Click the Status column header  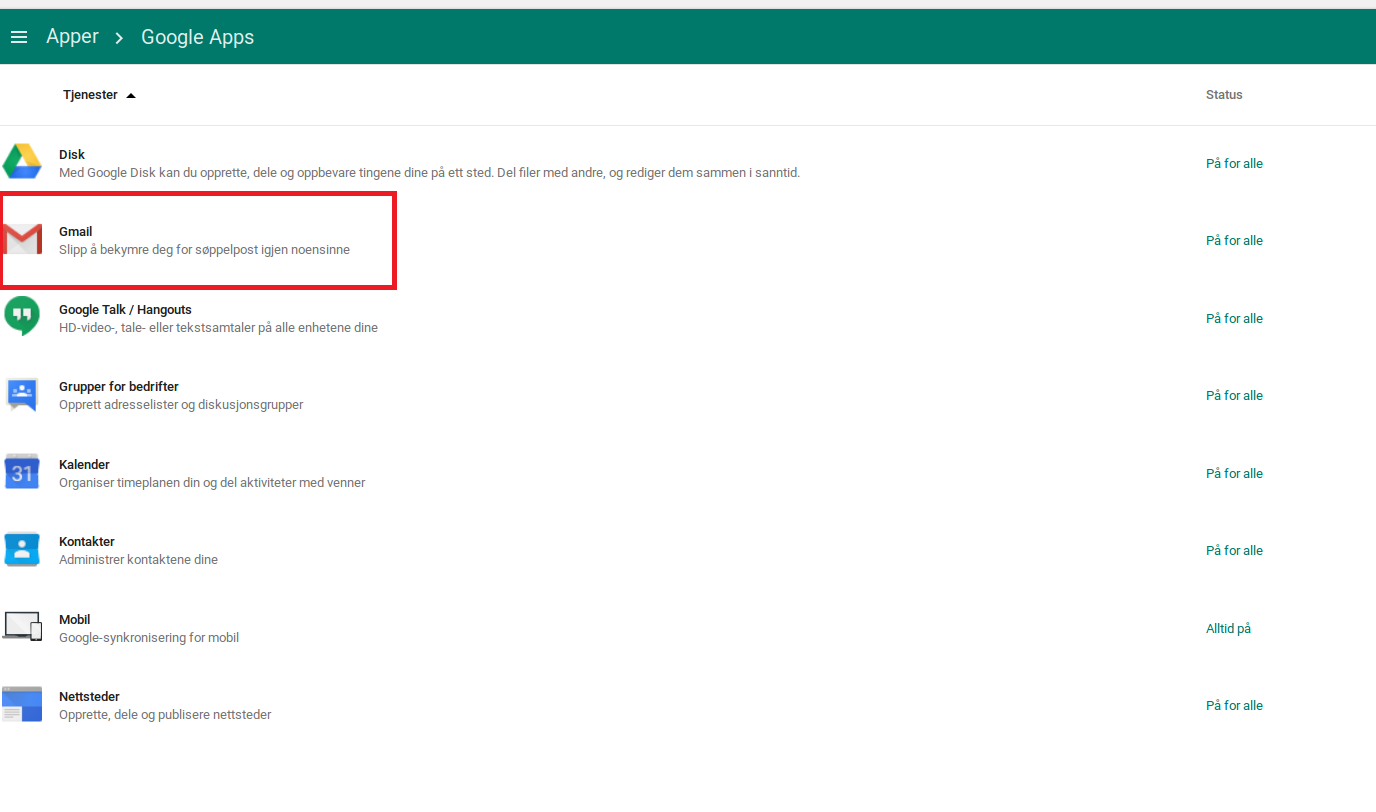click(1224, 95)
